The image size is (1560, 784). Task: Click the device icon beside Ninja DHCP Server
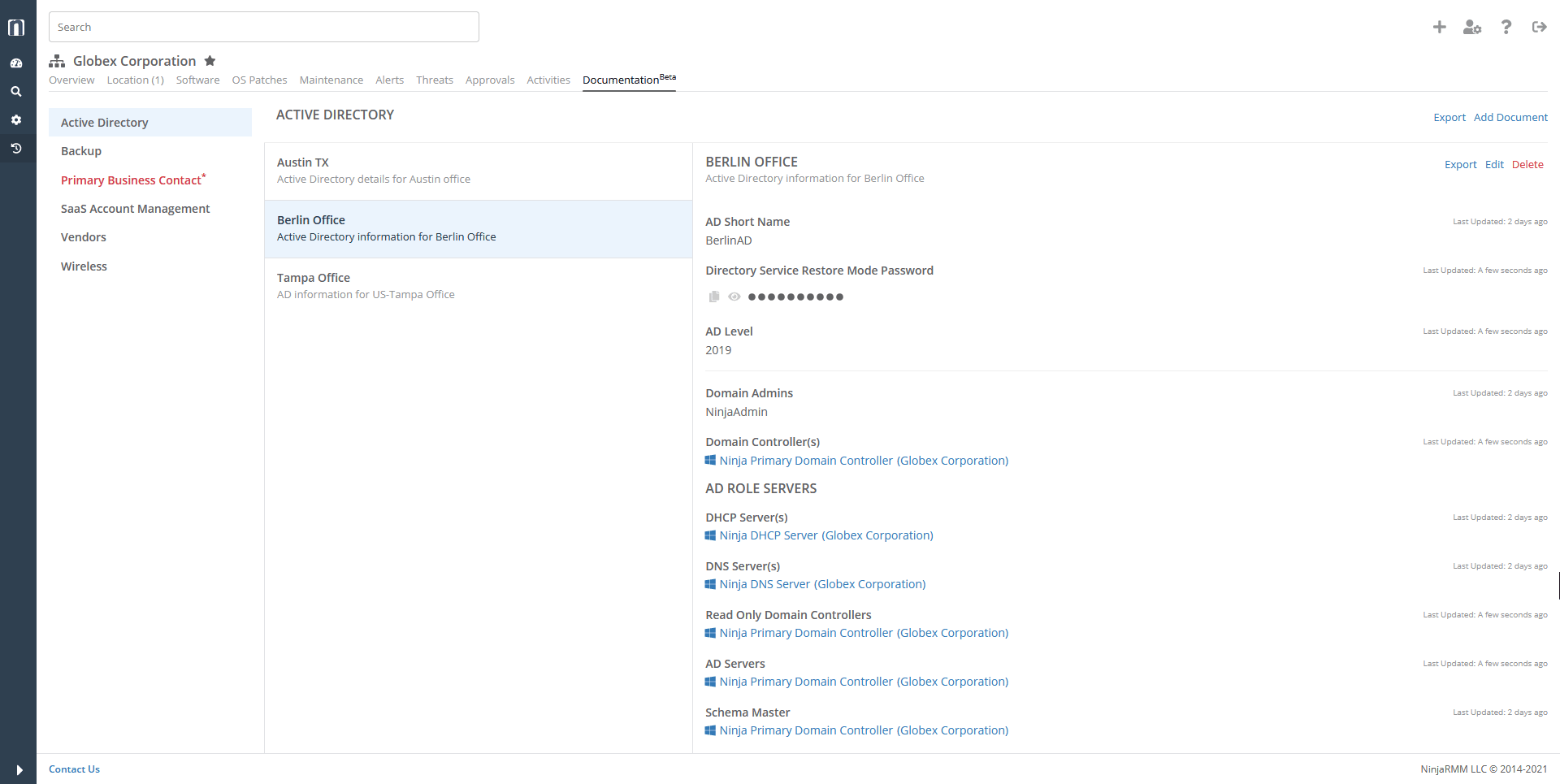pos(710,535)
